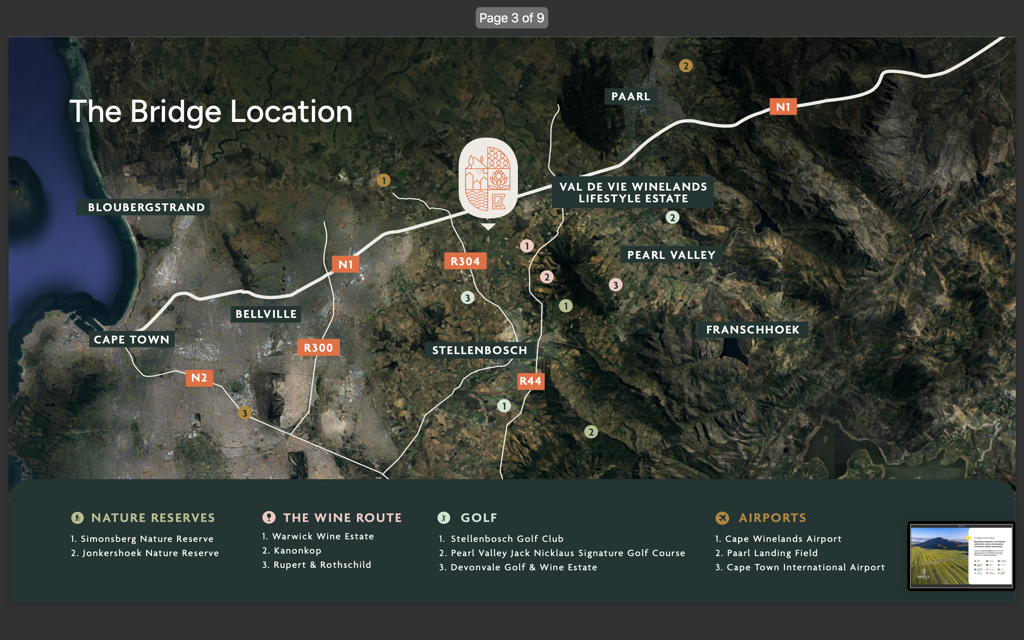
Task: Click The Bridge estate logo map pin
Action: 488,178
